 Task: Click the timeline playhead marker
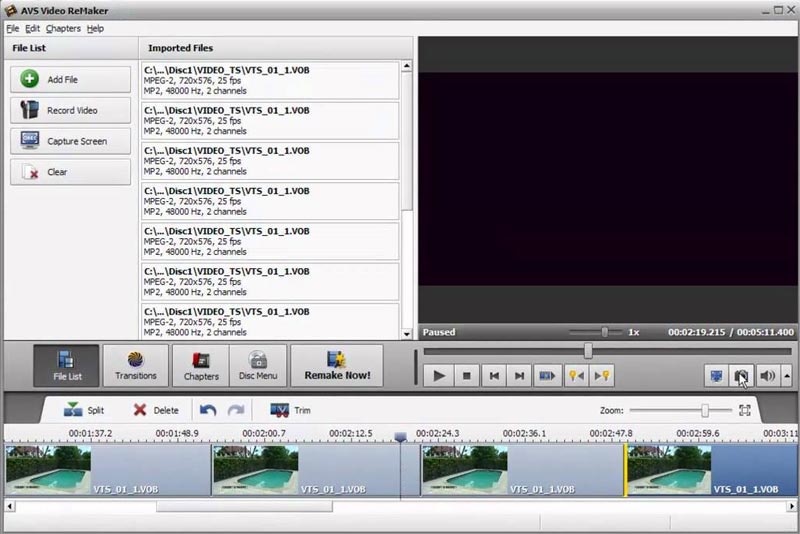(x=401, y=437)
